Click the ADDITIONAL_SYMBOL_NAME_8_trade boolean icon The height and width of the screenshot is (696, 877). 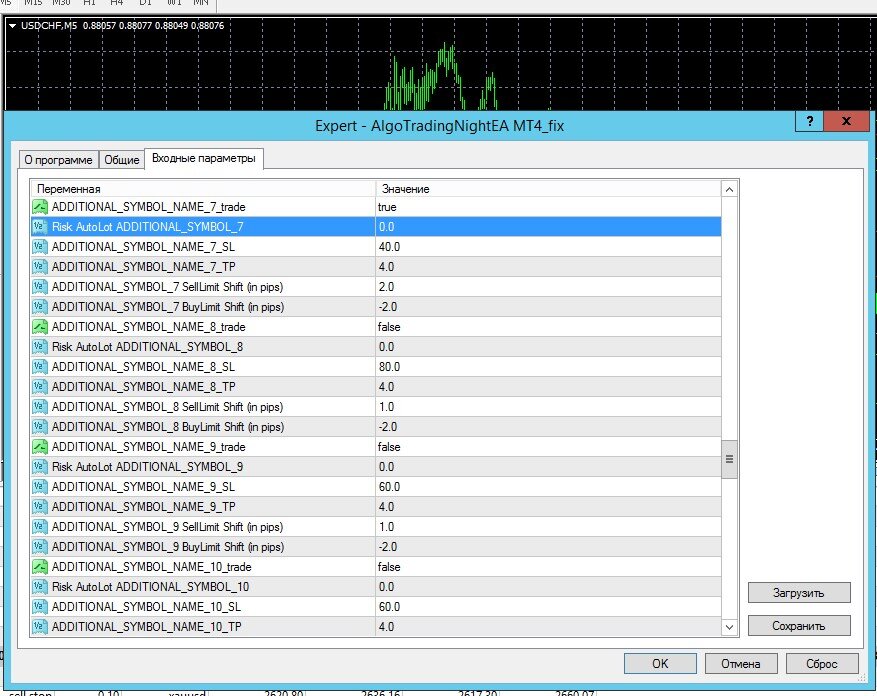coord(40,327)
